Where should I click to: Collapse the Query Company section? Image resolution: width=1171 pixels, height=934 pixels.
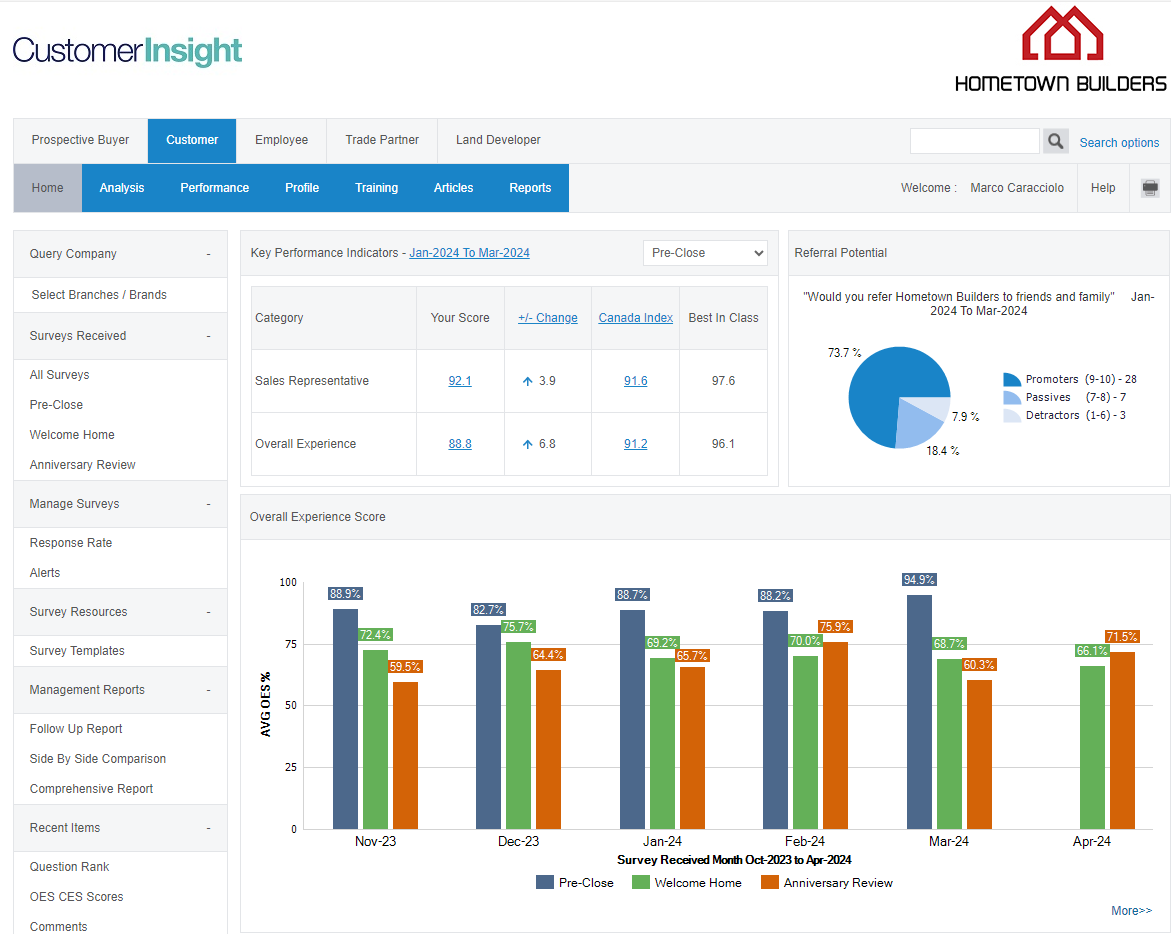[208, 254]
